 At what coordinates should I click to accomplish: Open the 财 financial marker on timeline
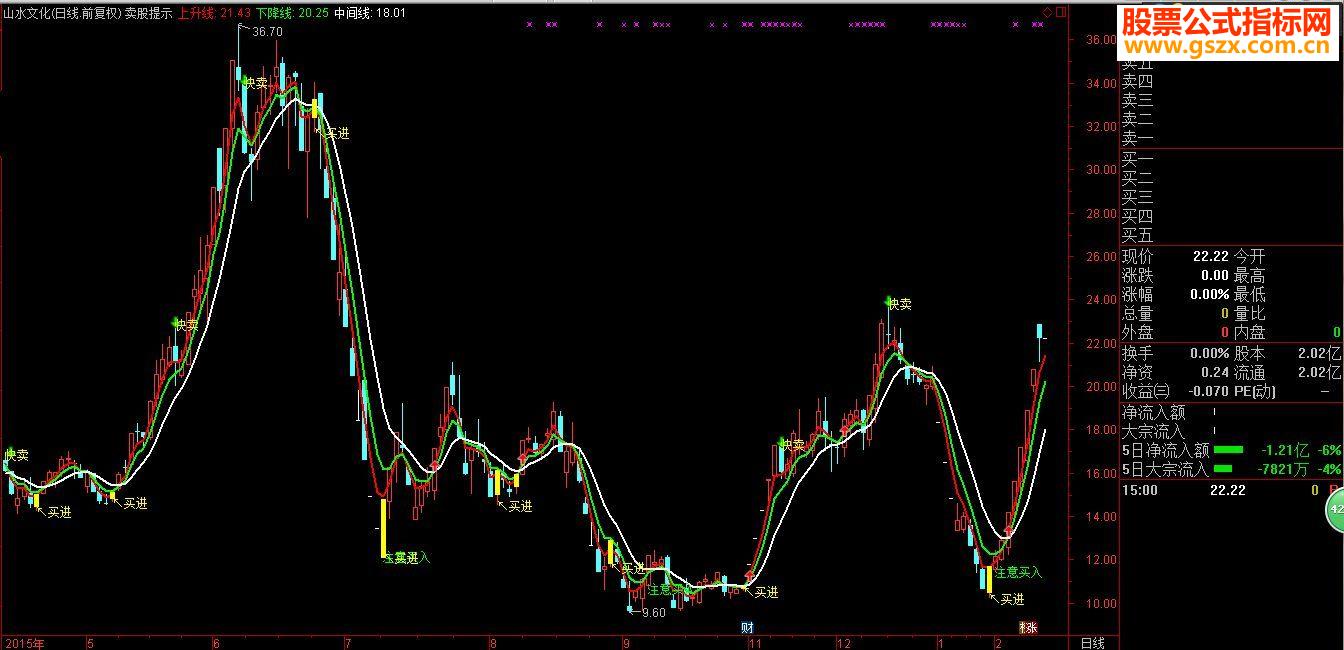[746, 627]
